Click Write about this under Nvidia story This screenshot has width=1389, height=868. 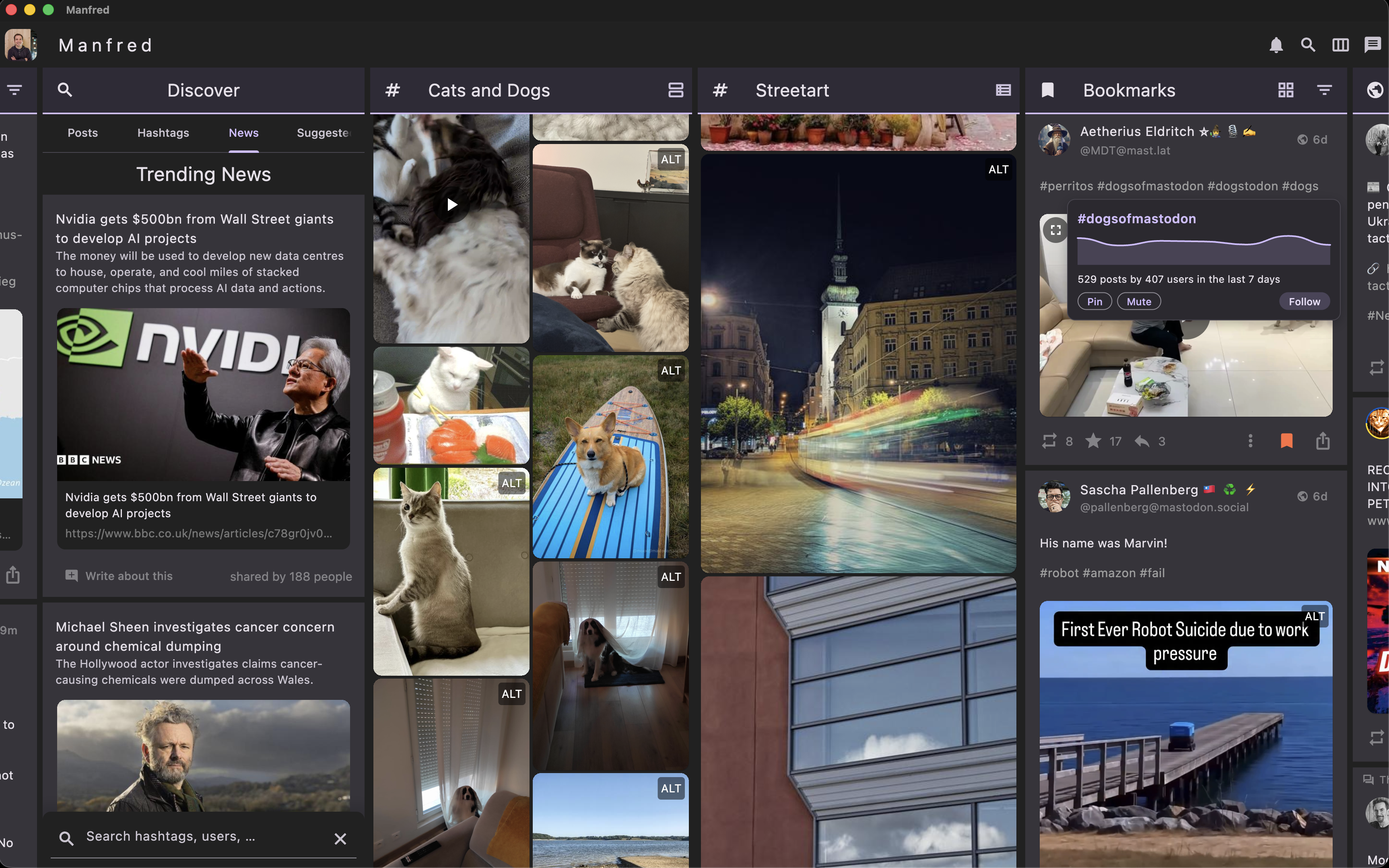tap(119, 576)
